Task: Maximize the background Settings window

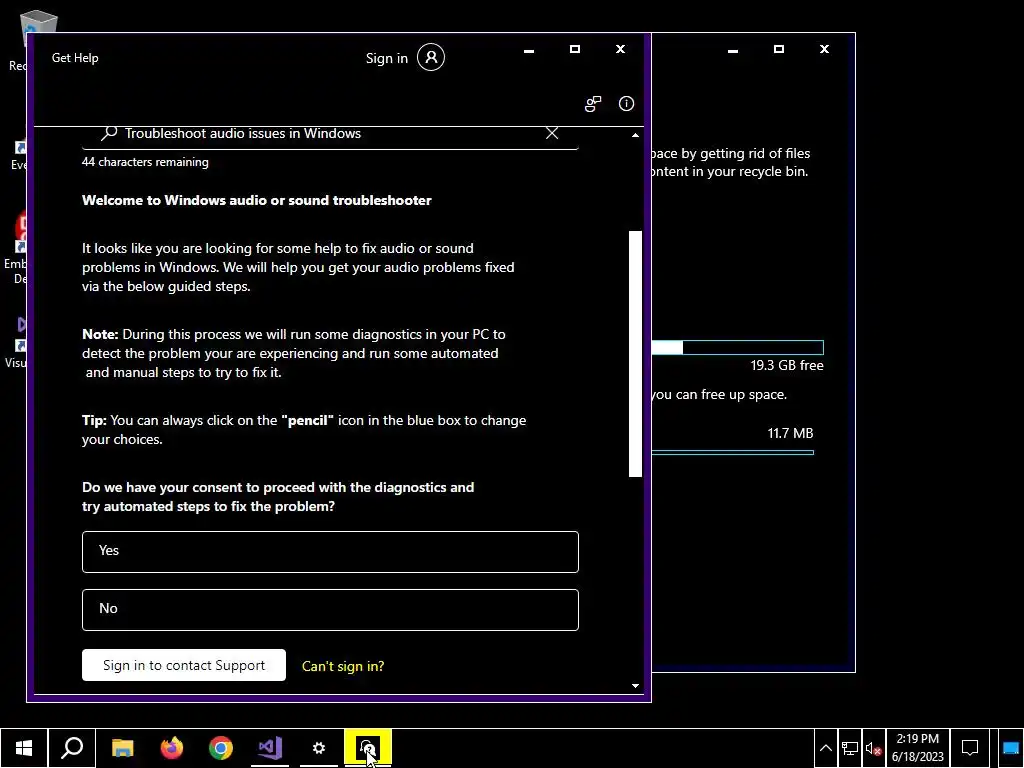Action: click(778, 49)
